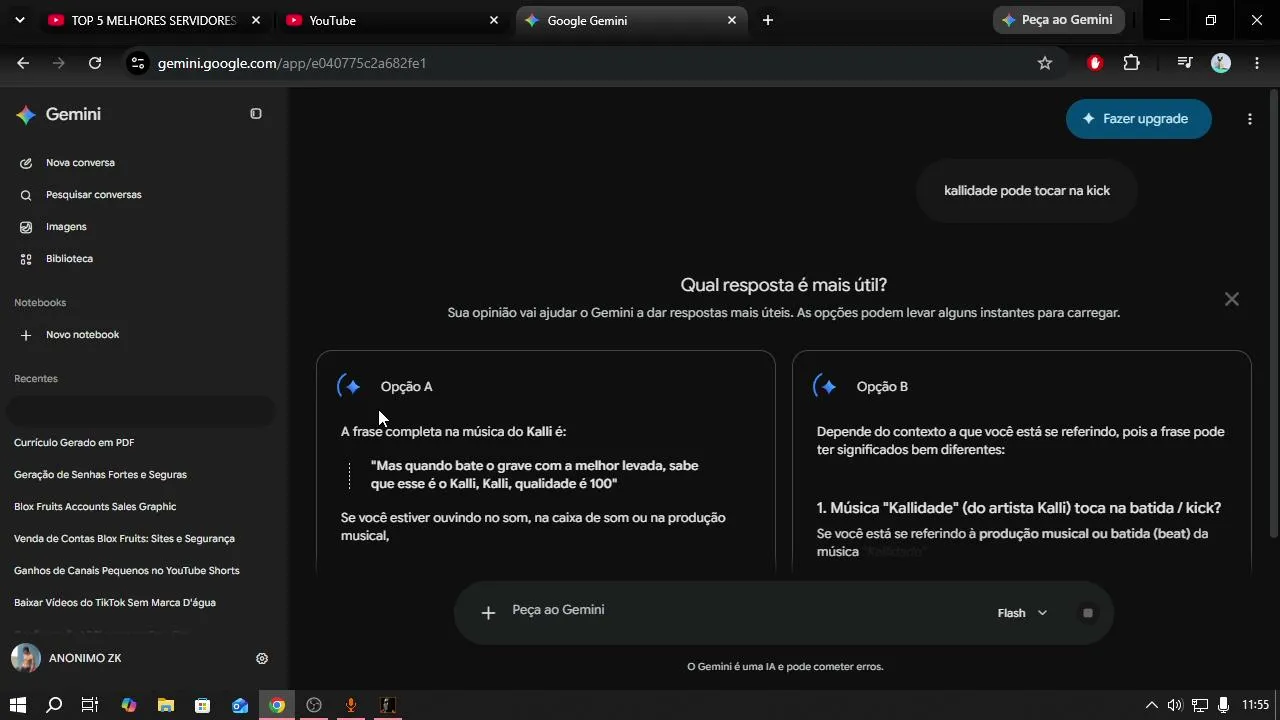The width and height of the screenshot is (1280, 720).
Task: Go back to the previous page
Action: pos(23,63)
